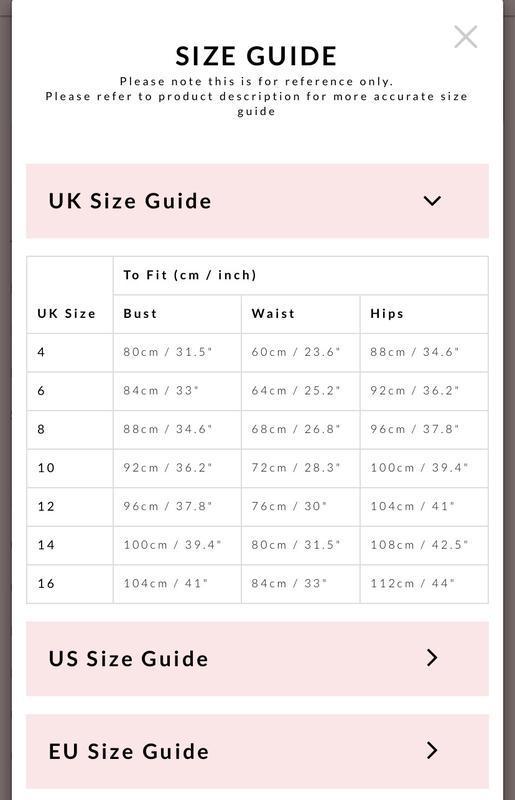Open the EU Size Guide section

257,752
